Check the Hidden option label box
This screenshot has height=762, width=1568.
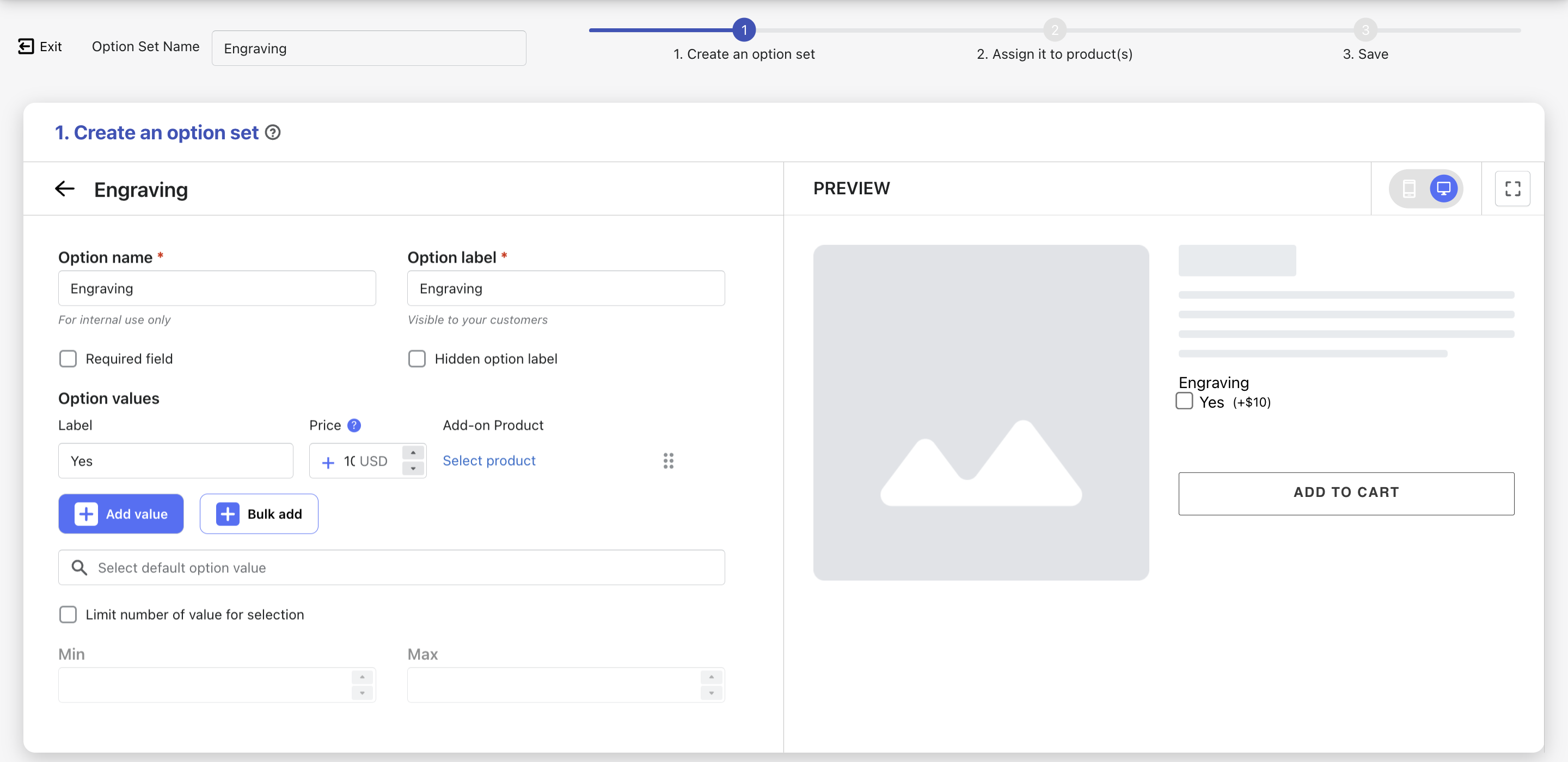point(417,359)
